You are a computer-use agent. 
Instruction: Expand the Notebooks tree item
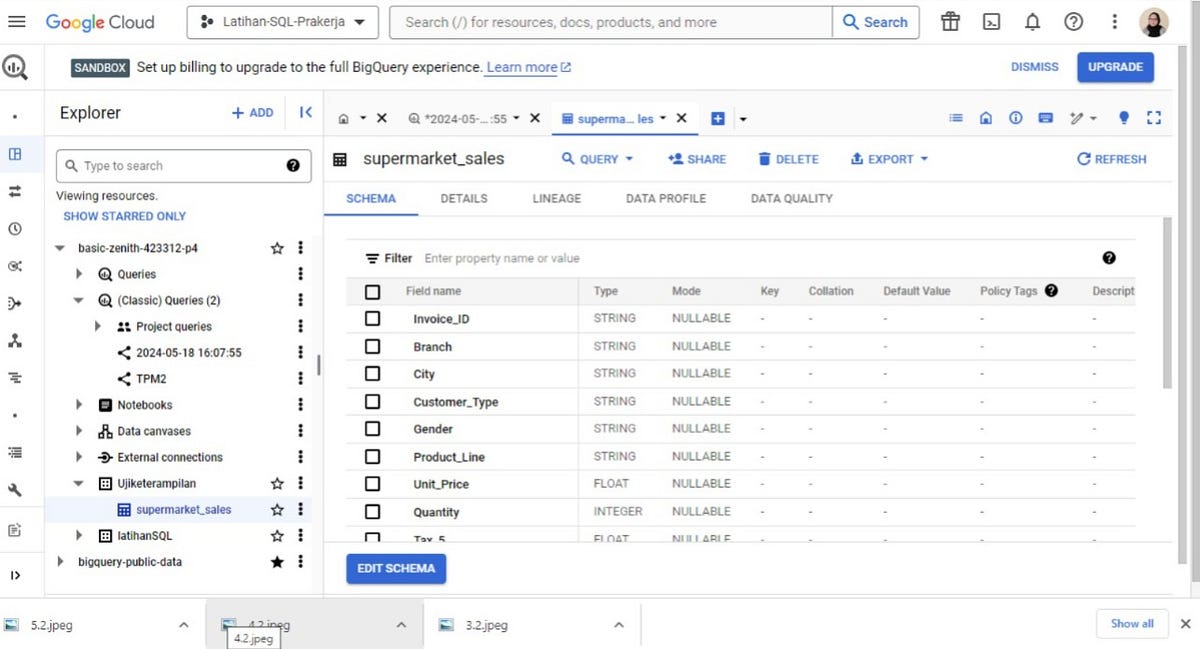click(x=80, y=404)
